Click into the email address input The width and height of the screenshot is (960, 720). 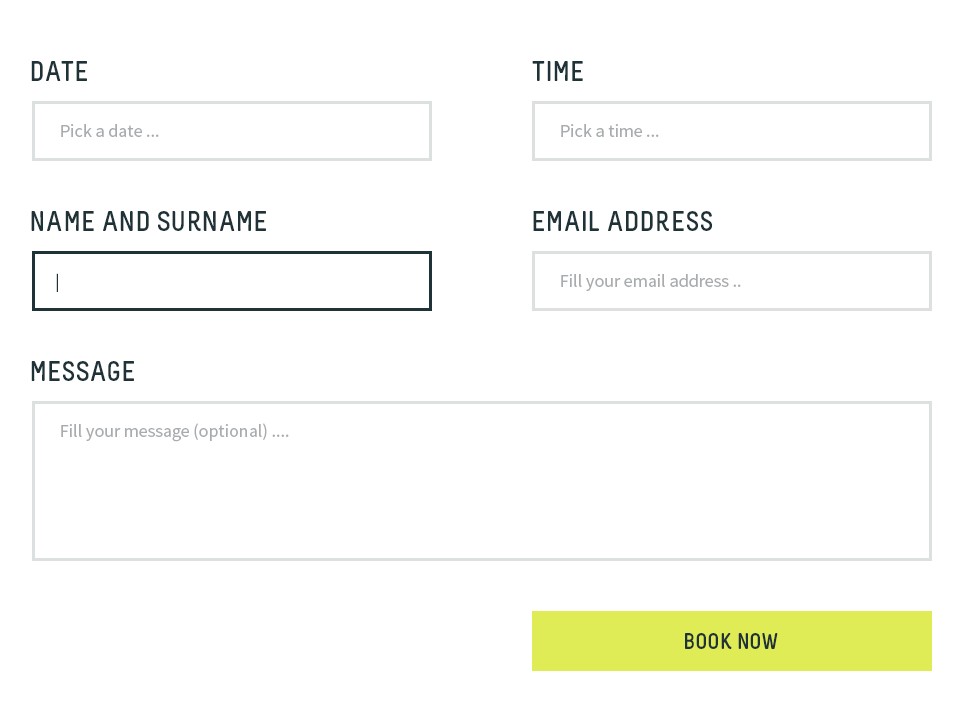(x=732, y=281)
